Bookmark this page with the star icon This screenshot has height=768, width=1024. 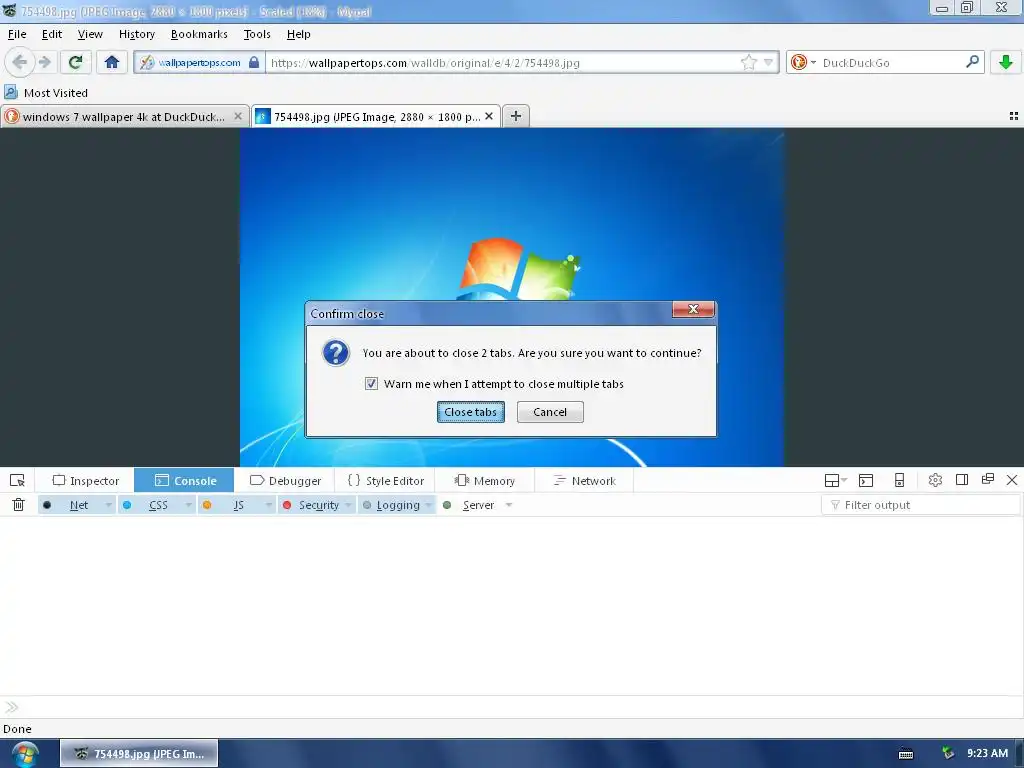click(748, 62)
